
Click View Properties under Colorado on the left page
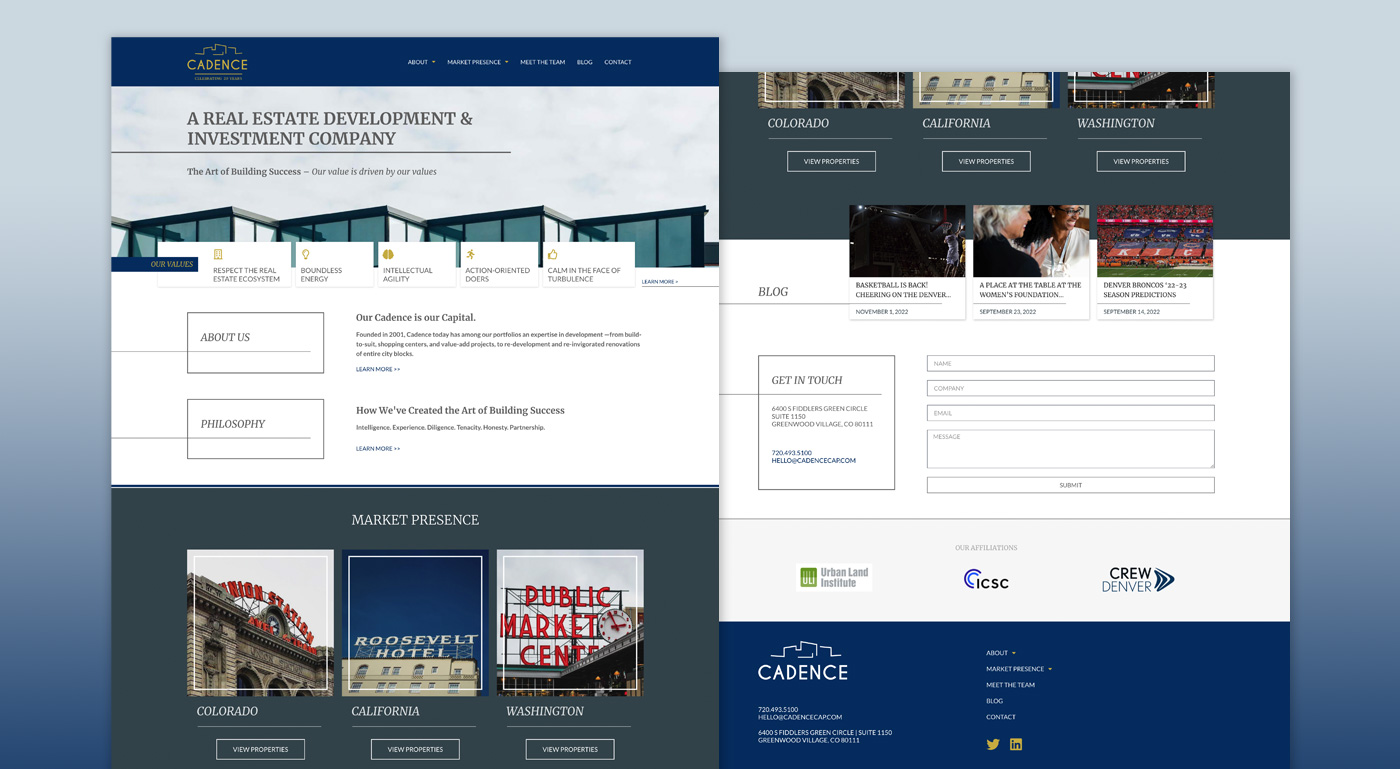click(x=260, y=749)
